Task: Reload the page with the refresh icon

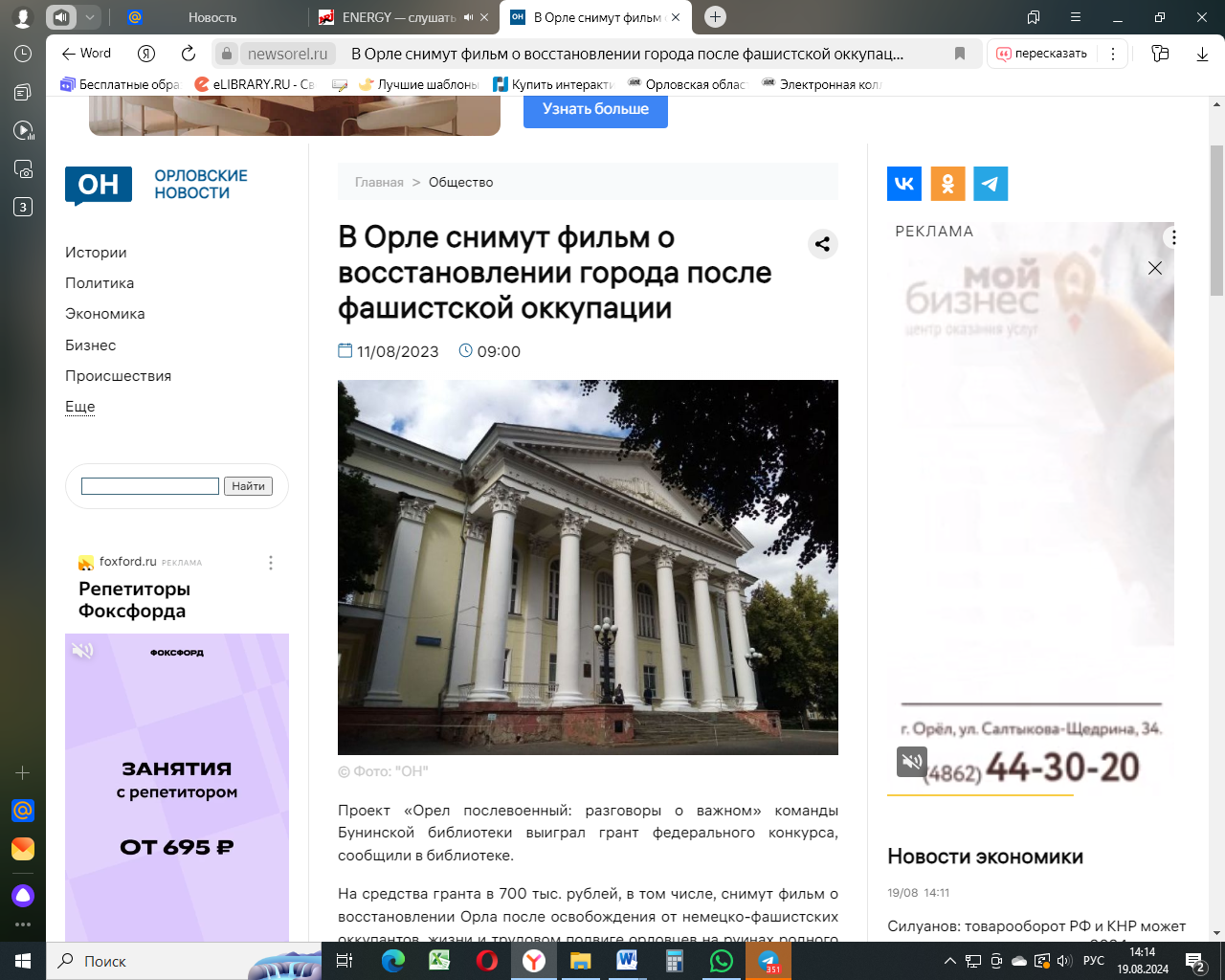Action: [x=189, y=54]
